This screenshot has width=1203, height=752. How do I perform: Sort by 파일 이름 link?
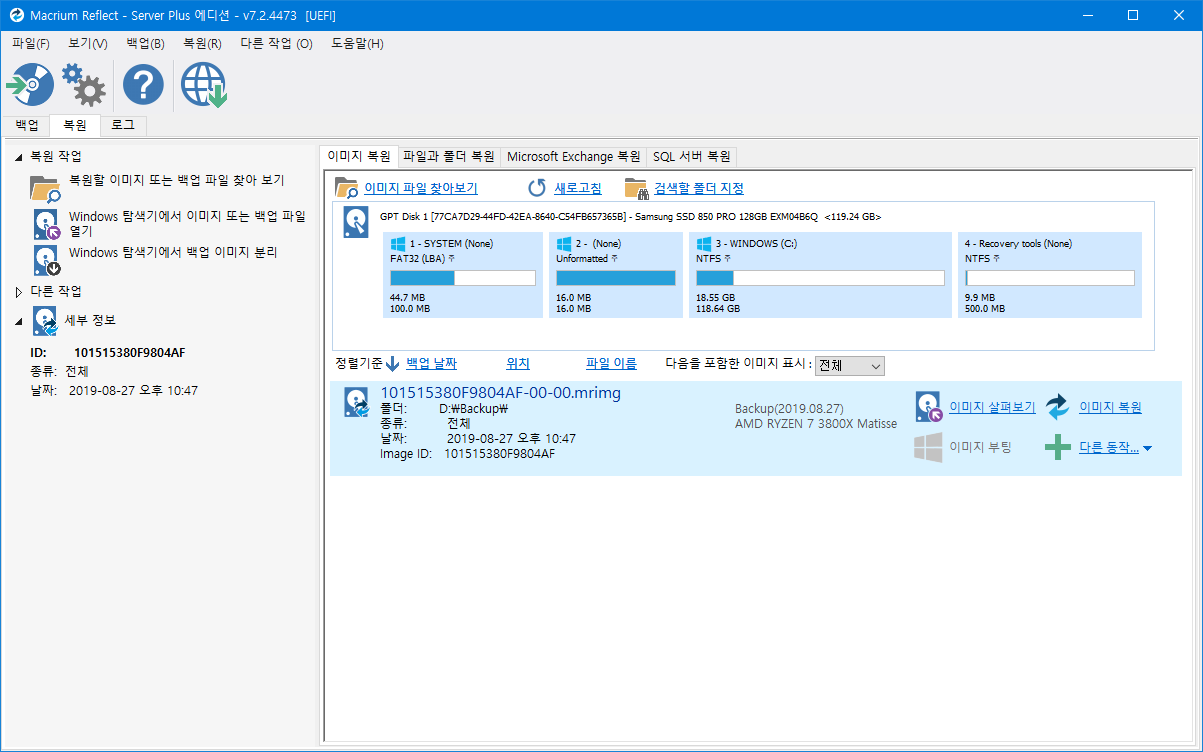[x=611, y=364]
